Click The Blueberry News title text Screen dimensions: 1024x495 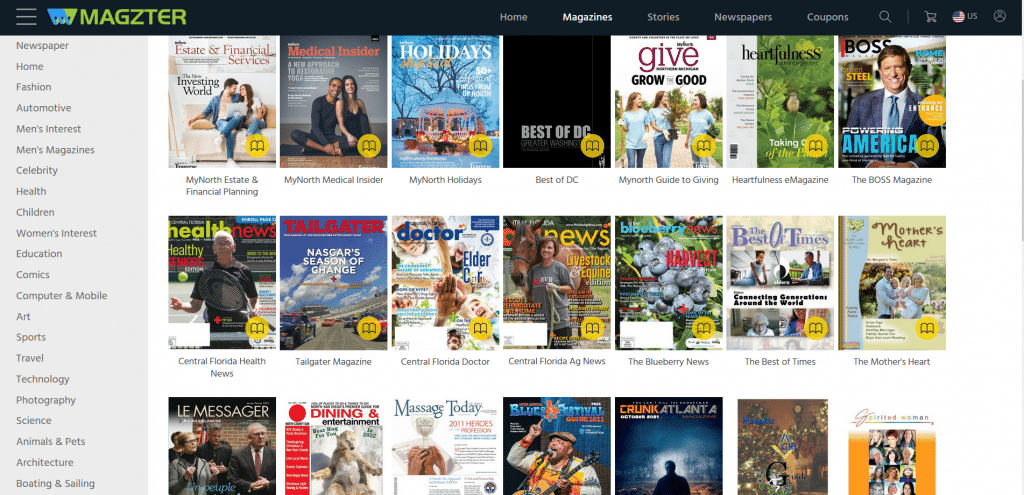click(x=669, y=361)
